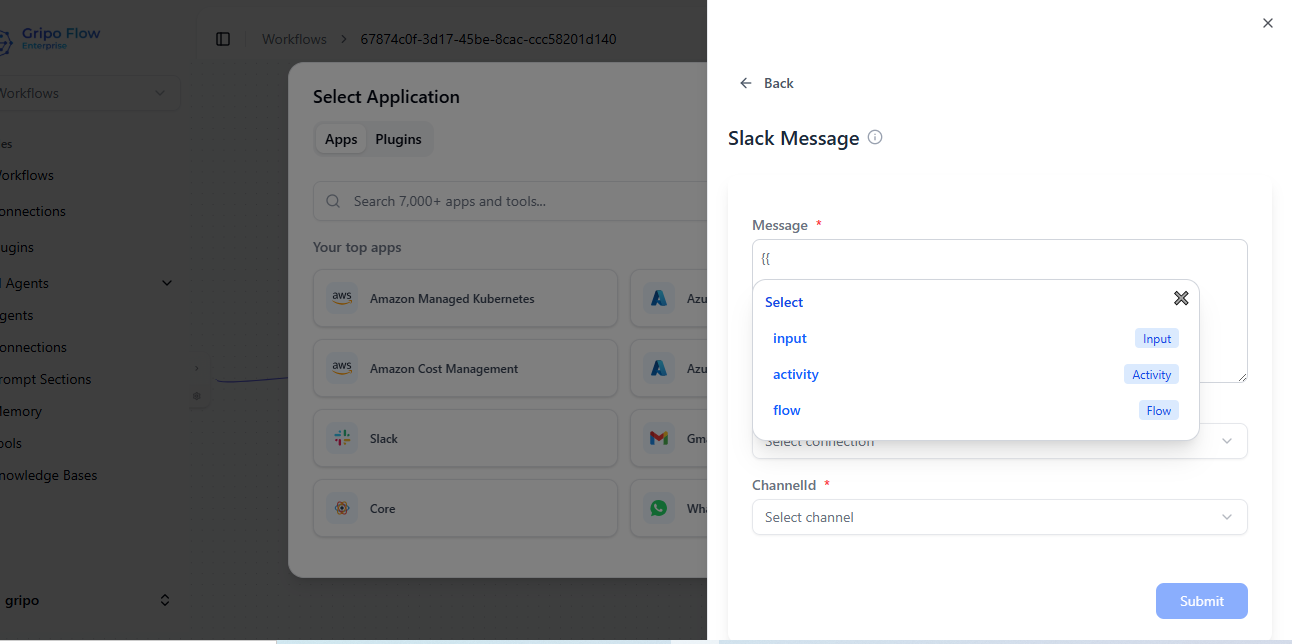Click the Amazon Cost Management AWS icon

(x=342, y=368)
